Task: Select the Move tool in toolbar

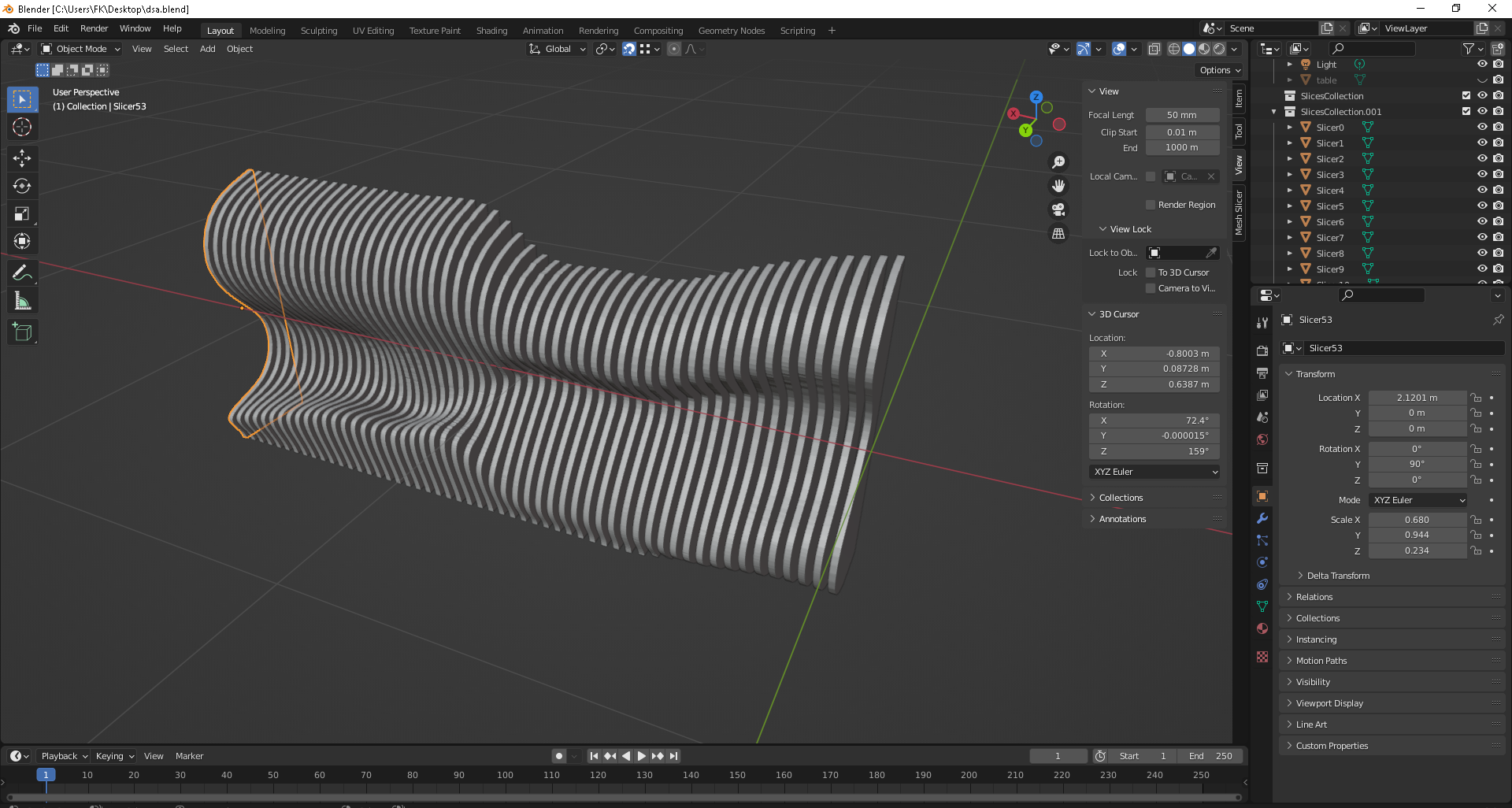Action: tap(22, 158)
